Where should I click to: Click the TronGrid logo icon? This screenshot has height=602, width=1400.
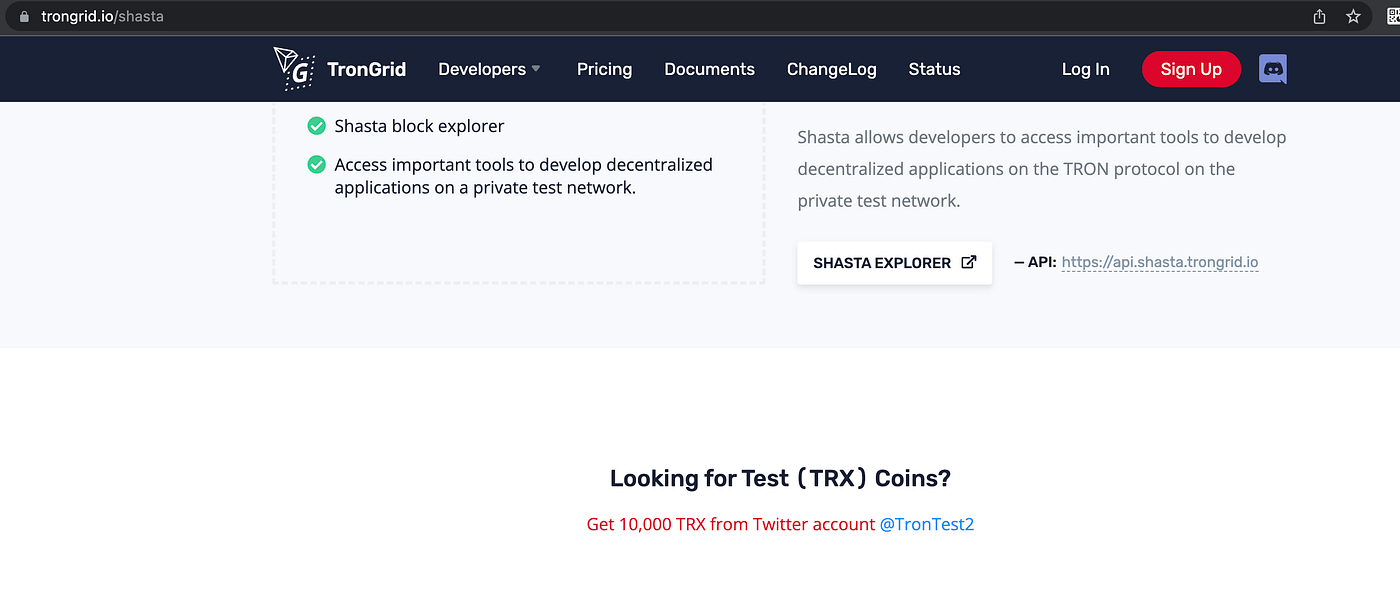[294, 69]
